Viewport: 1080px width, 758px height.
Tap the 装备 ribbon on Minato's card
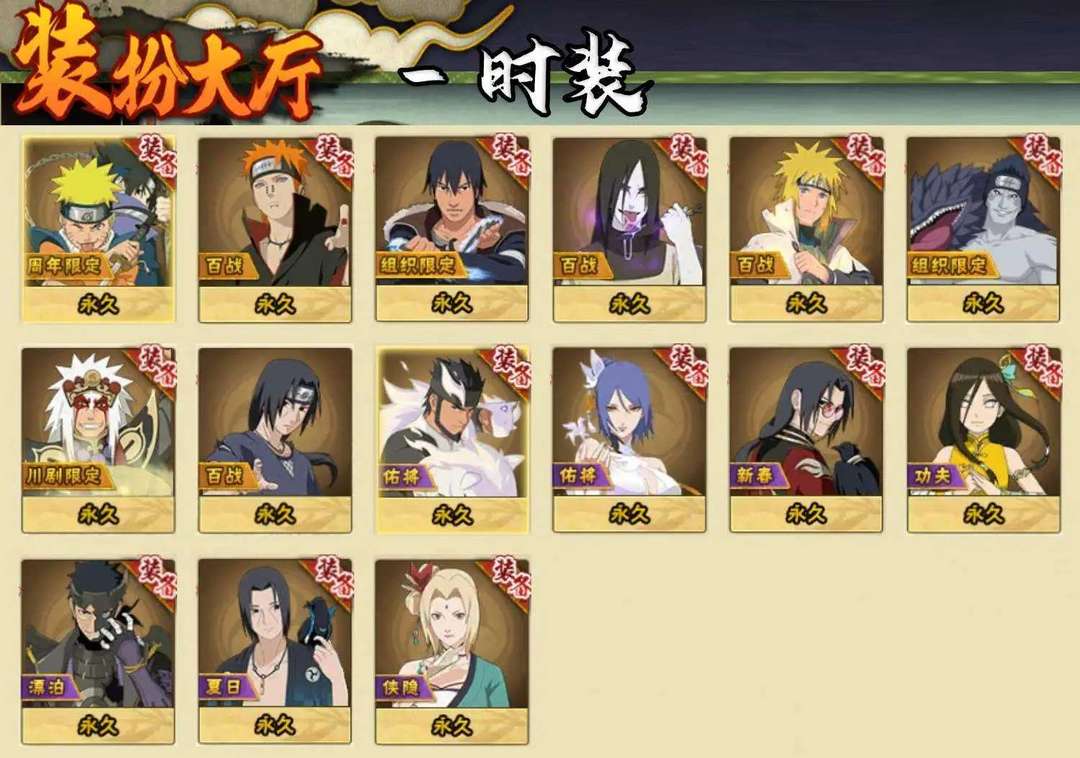[x=863, y=157]
